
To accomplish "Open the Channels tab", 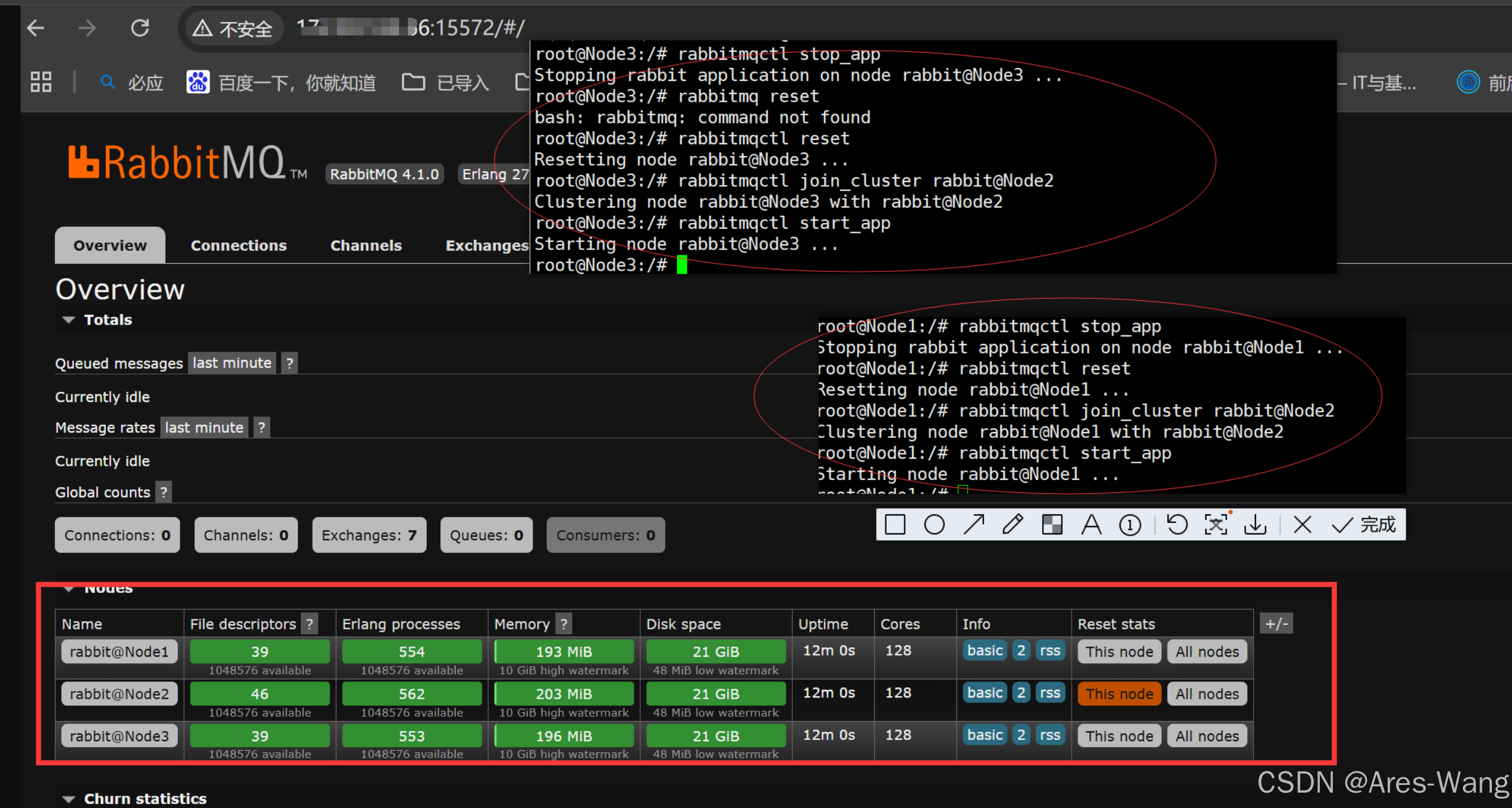I will pos(365,245).
